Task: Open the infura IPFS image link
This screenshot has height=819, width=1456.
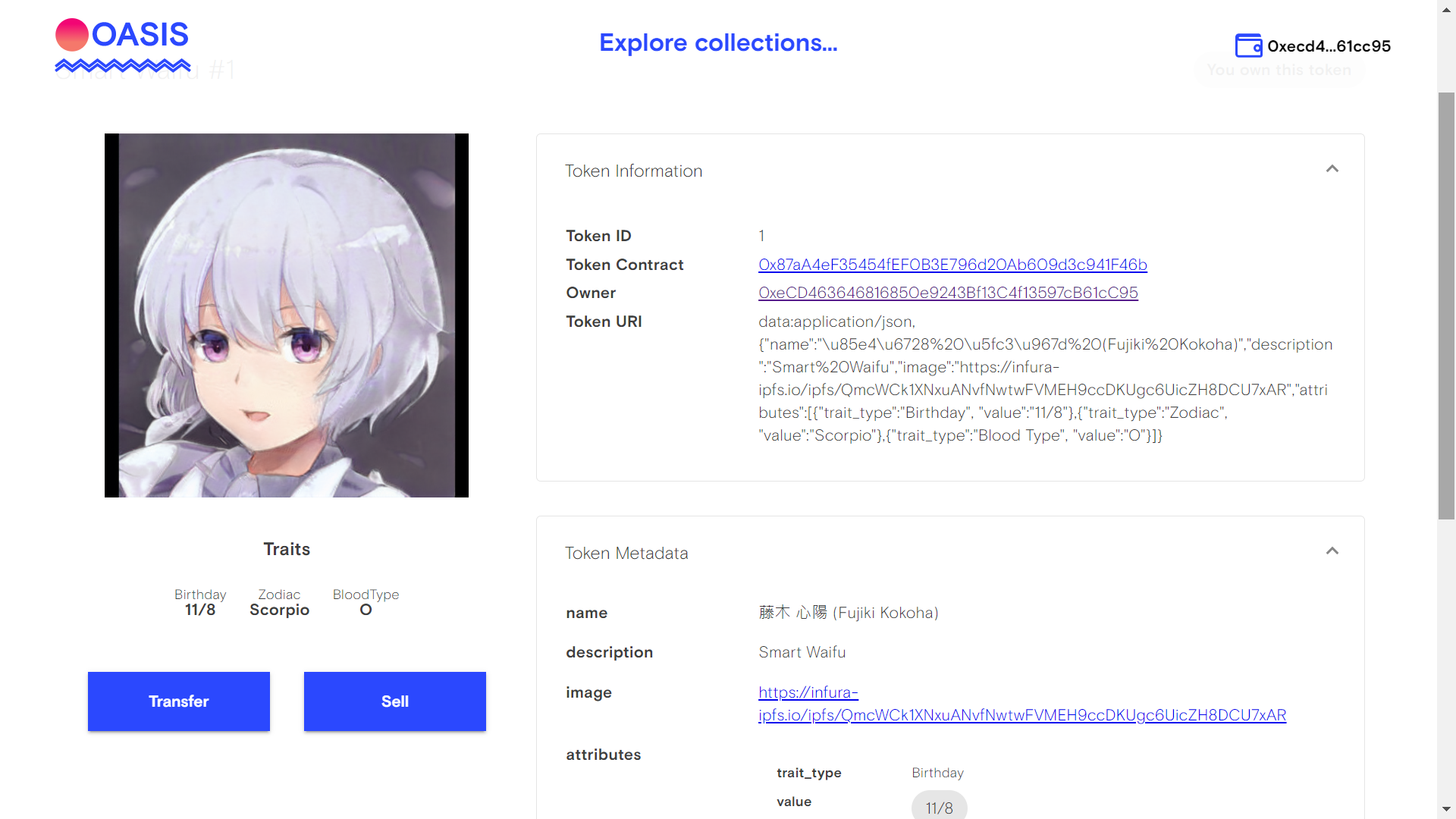Action: pos(1022,704)
